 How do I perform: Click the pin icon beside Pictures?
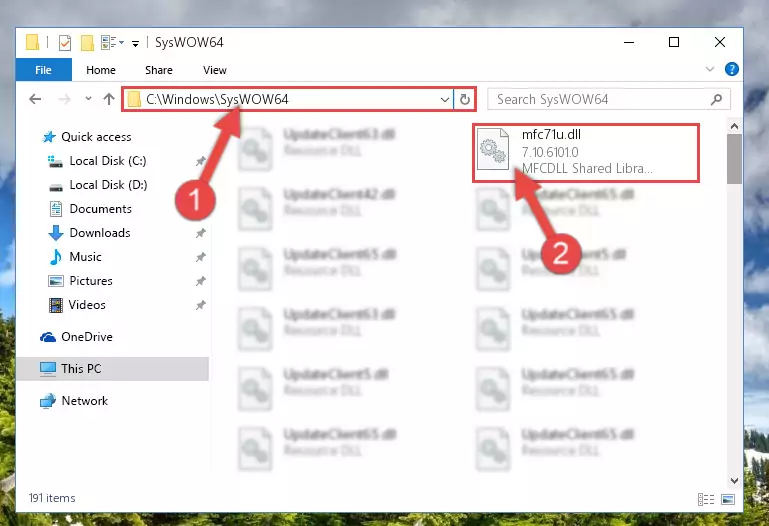pos(201,281)
